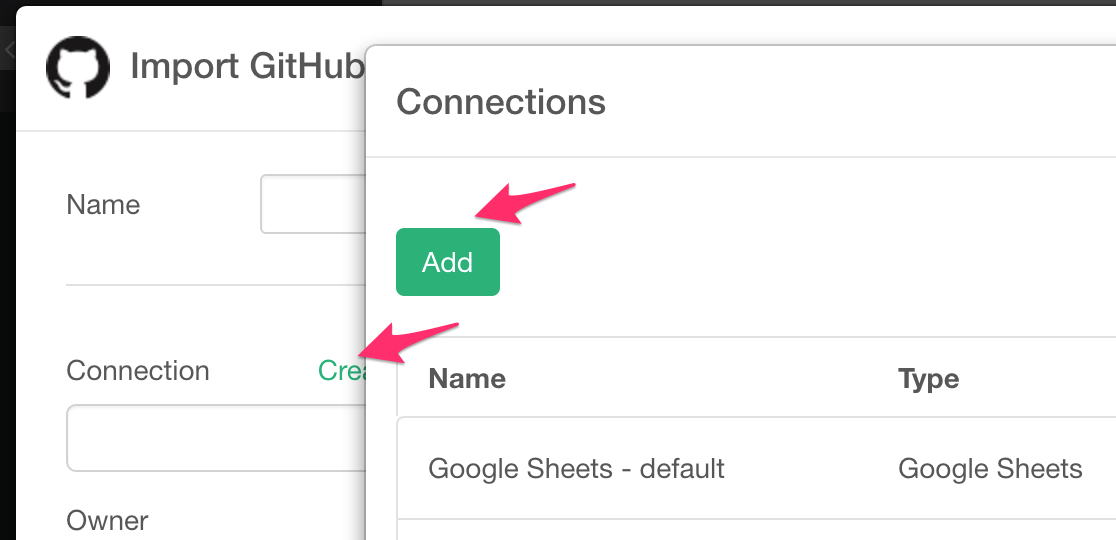Image resolution: width=1116 pixels, height=540 pixels.
Task: Click the green Add button
Action: click(x=448, y=262)
